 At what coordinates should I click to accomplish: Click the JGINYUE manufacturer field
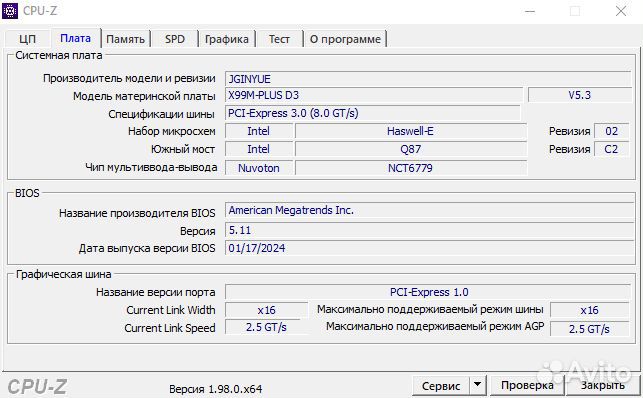coord(428,78)
